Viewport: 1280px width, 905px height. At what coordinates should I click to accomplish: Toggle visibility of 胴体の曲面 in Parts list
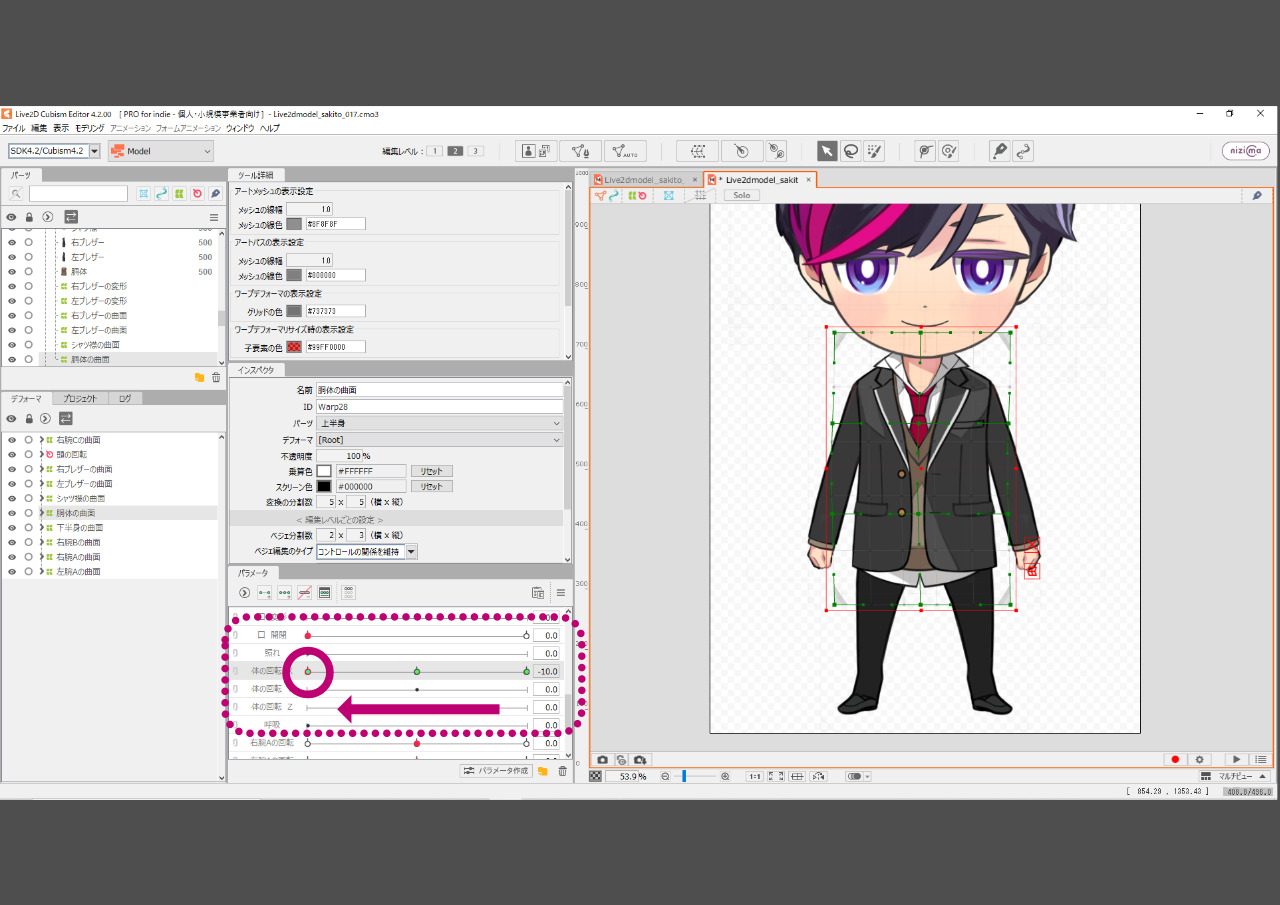point(12,359)
